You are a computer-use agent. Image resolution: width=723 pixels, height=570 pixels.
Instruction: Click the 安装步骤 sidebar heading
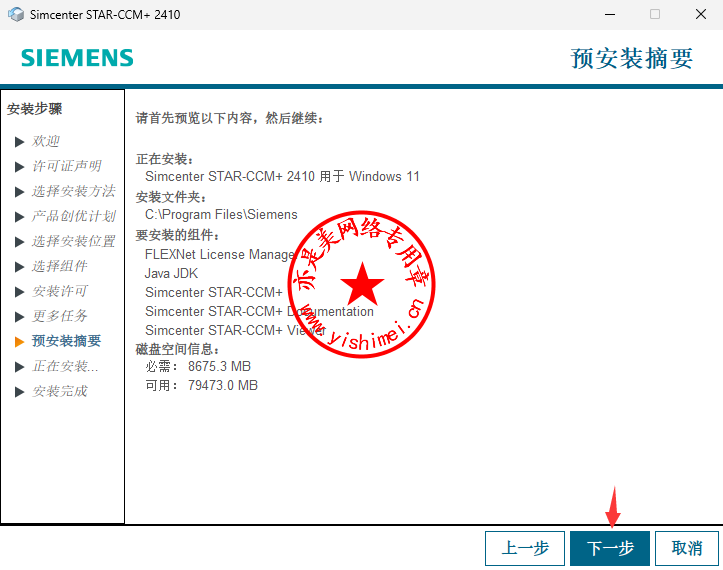34,109
